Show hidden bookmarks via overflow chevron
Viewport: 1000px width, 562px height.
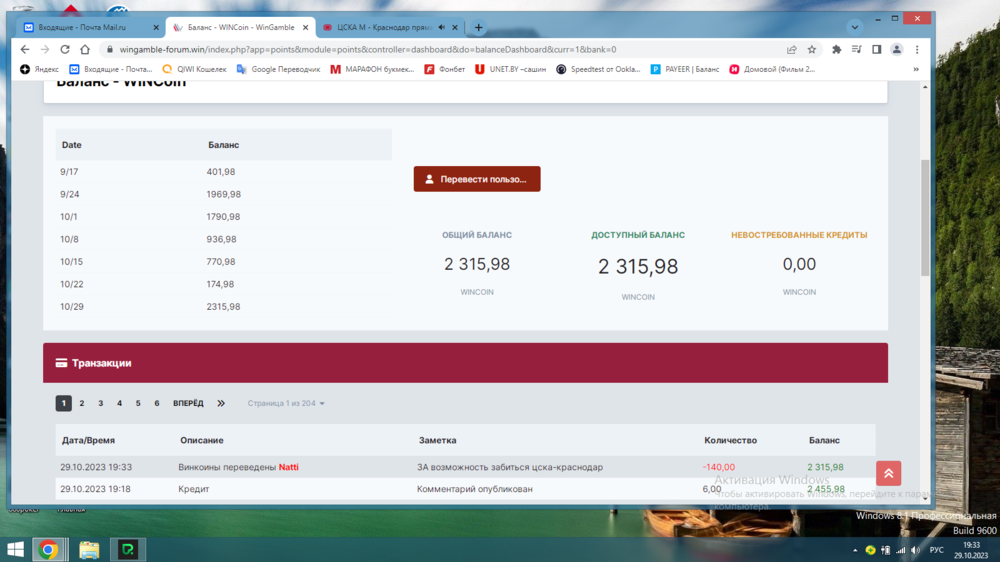click(915, 69)
